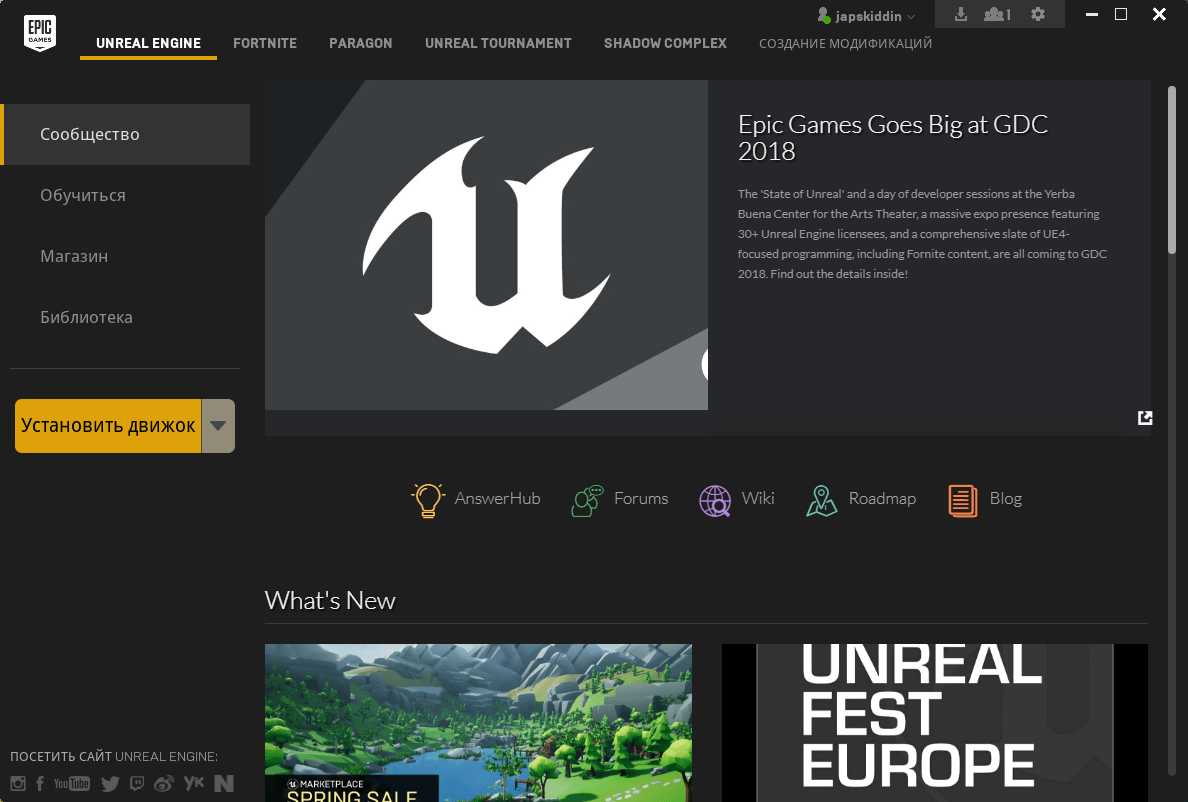
Task: Open the downloads icon in top bar
Action: coord(961,14)
